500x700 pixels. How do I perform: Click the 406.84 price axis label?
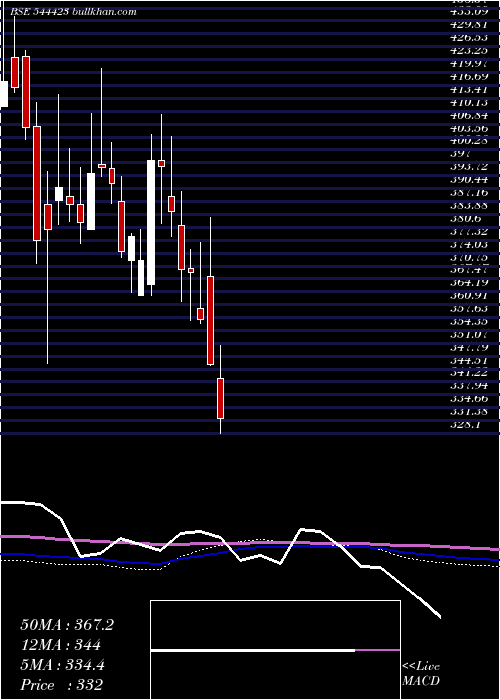[x=468, y=115]
